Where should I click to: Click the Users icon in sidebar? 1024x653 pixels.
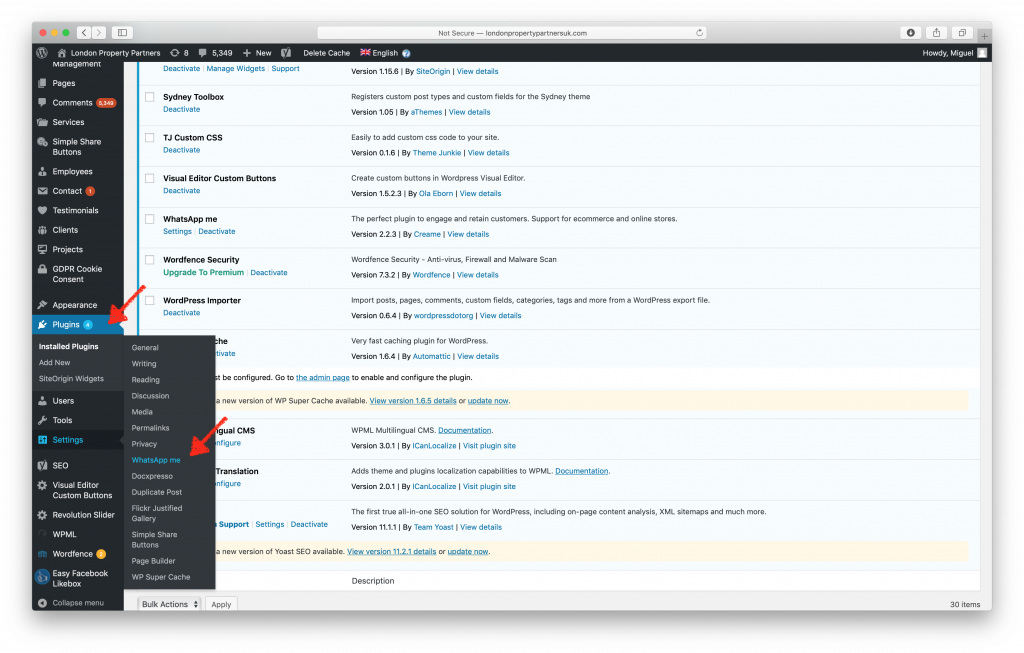point(42,401)
